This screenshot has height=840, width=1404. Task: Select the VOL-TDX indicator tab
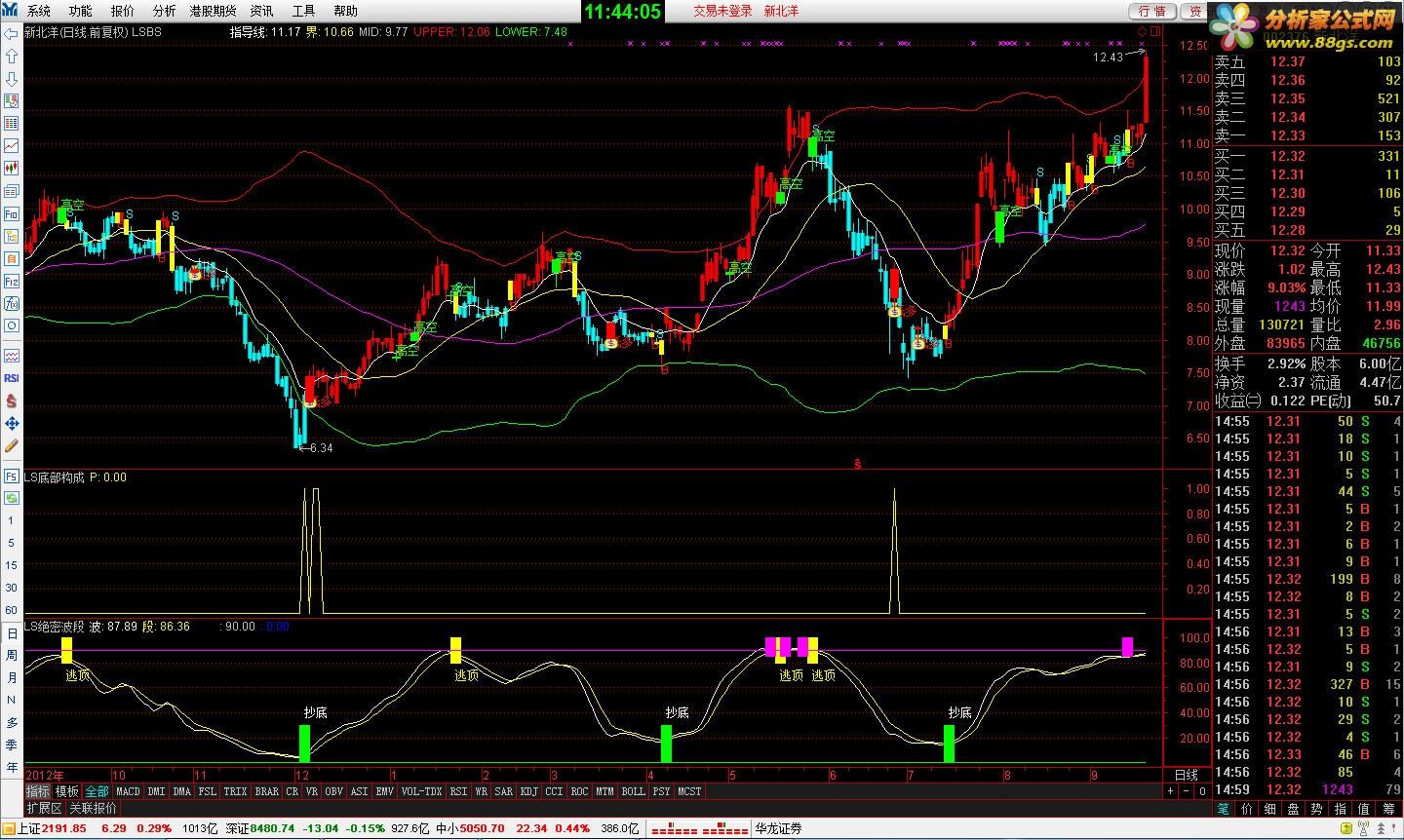coord(421,792)
